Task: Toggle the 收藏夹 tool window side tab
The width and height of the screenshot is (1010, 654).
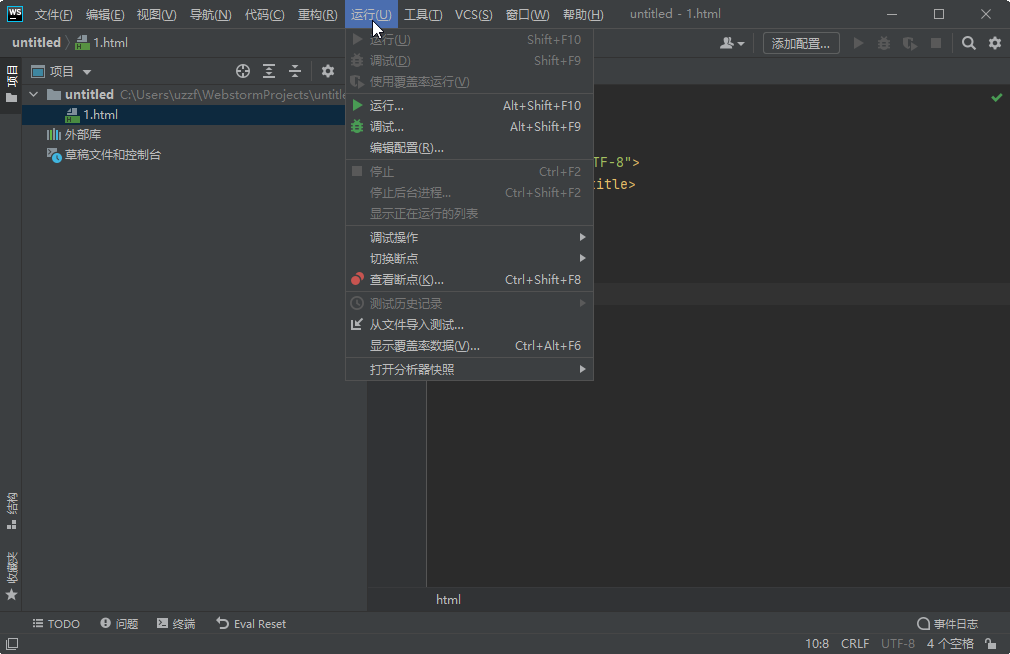Action: pyautogui.click(x=12, y=575)
